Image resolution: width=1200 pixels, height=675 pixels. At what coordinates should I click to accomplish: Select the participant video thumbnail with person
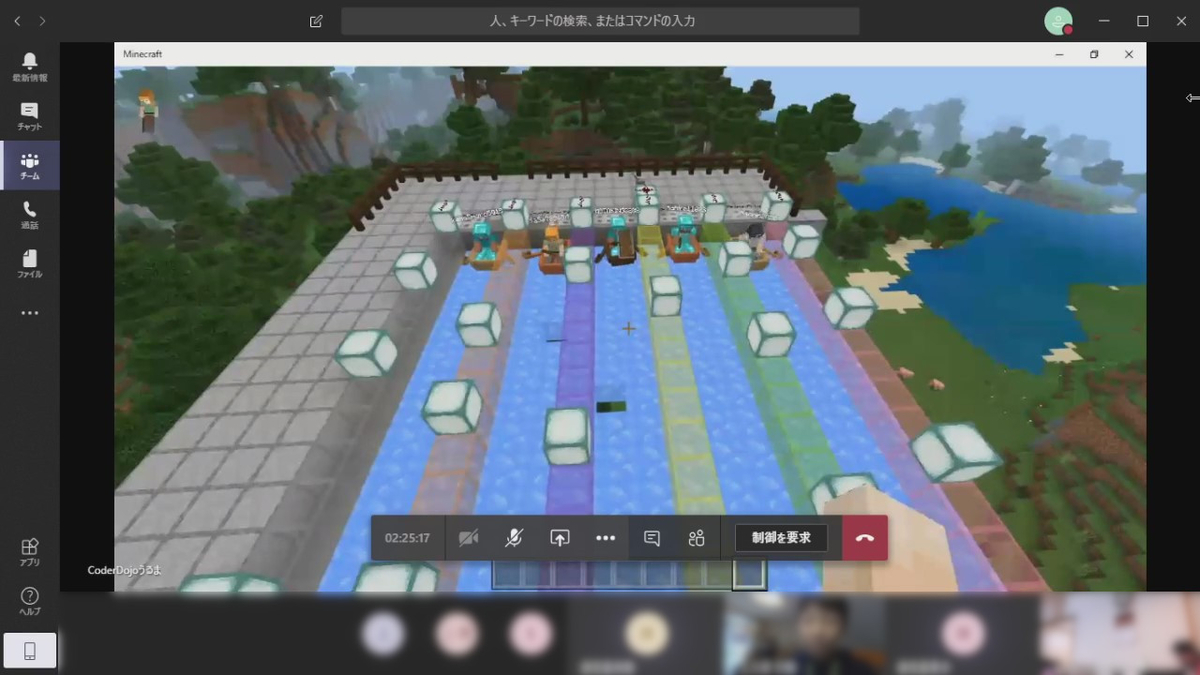pos(806,633)
